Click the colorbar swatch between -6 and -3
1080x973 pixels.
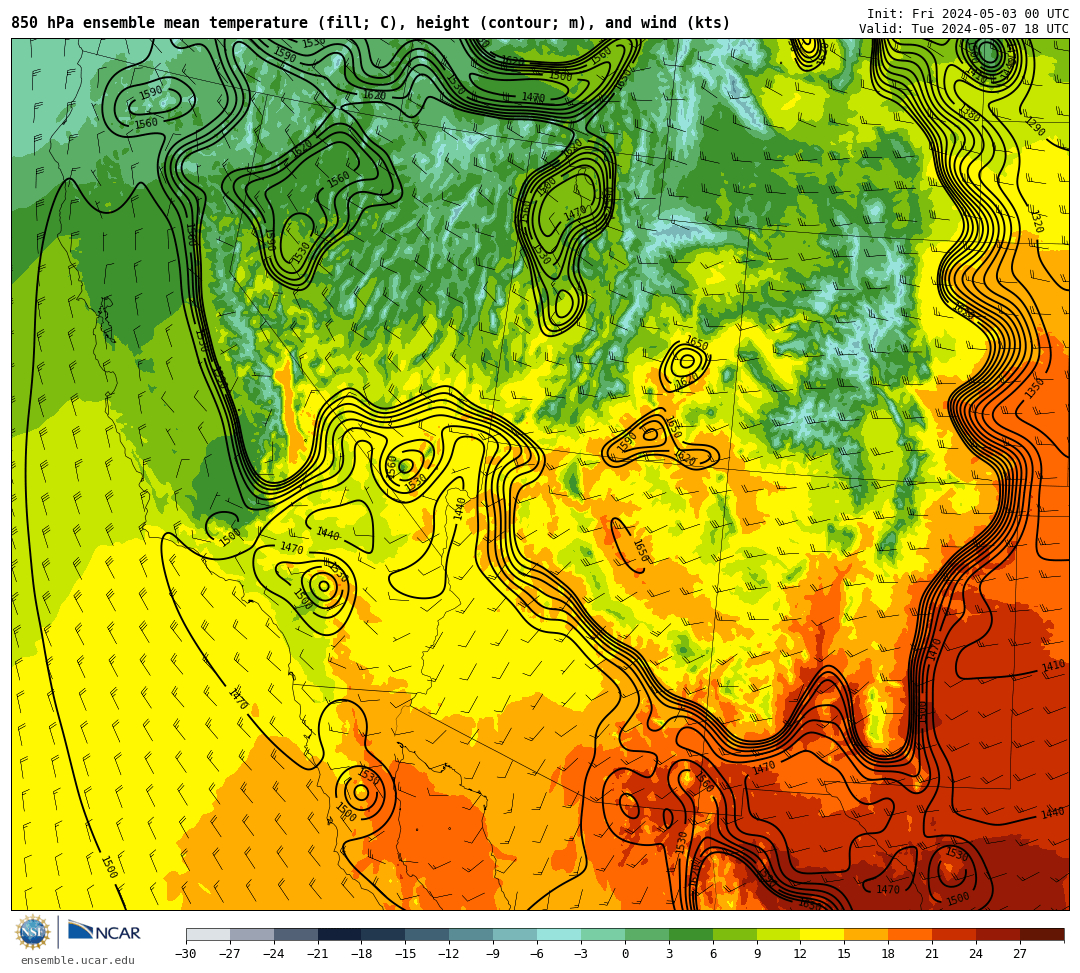[559, 934]
